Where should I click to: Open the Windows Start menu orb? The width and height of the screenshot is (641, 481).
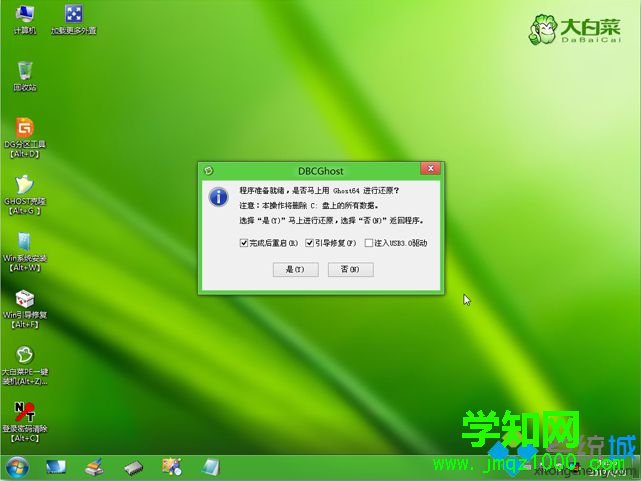17,467
